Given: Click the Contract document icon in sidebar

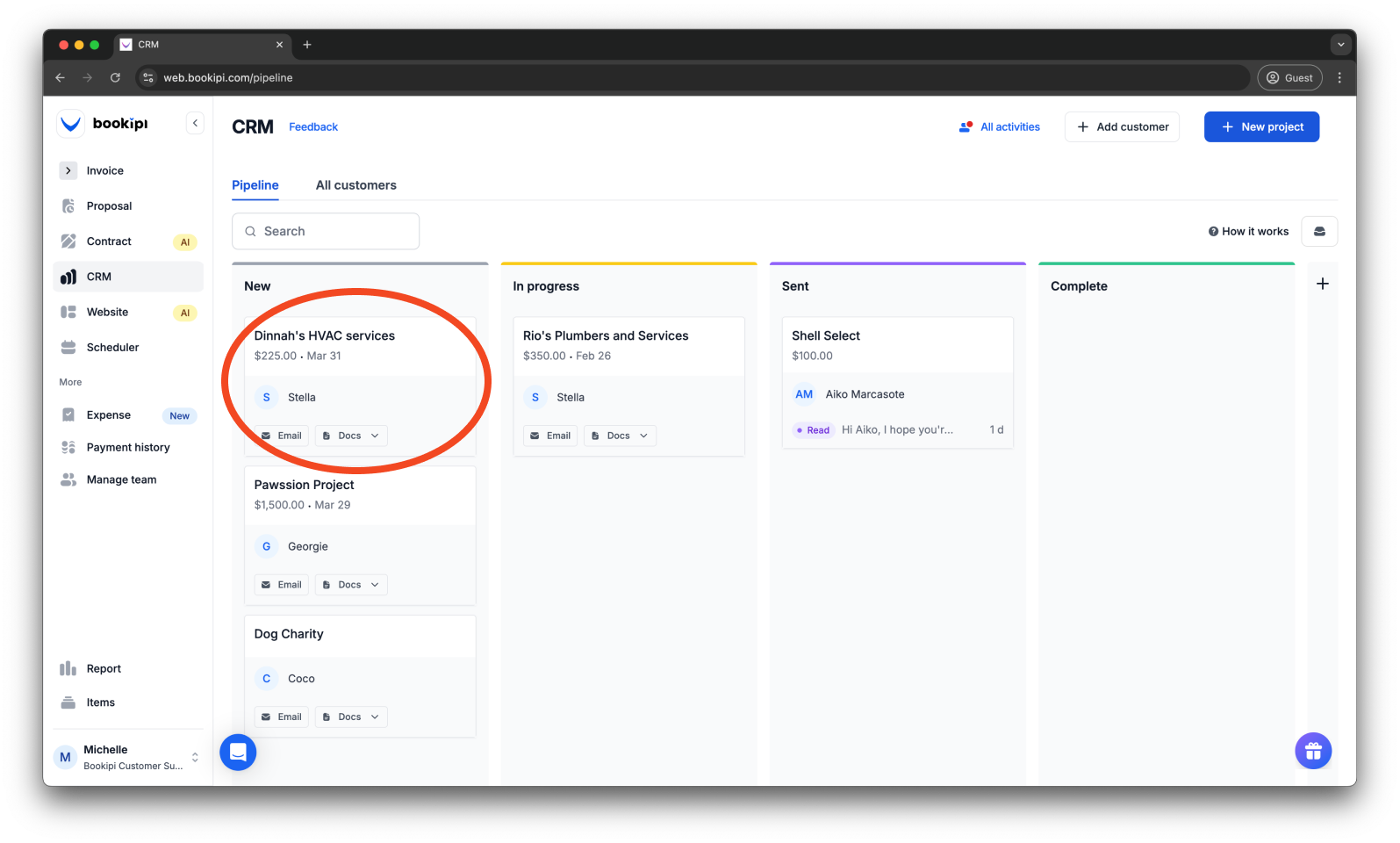Looking at the screenshot, I should [x=68, y=241].
